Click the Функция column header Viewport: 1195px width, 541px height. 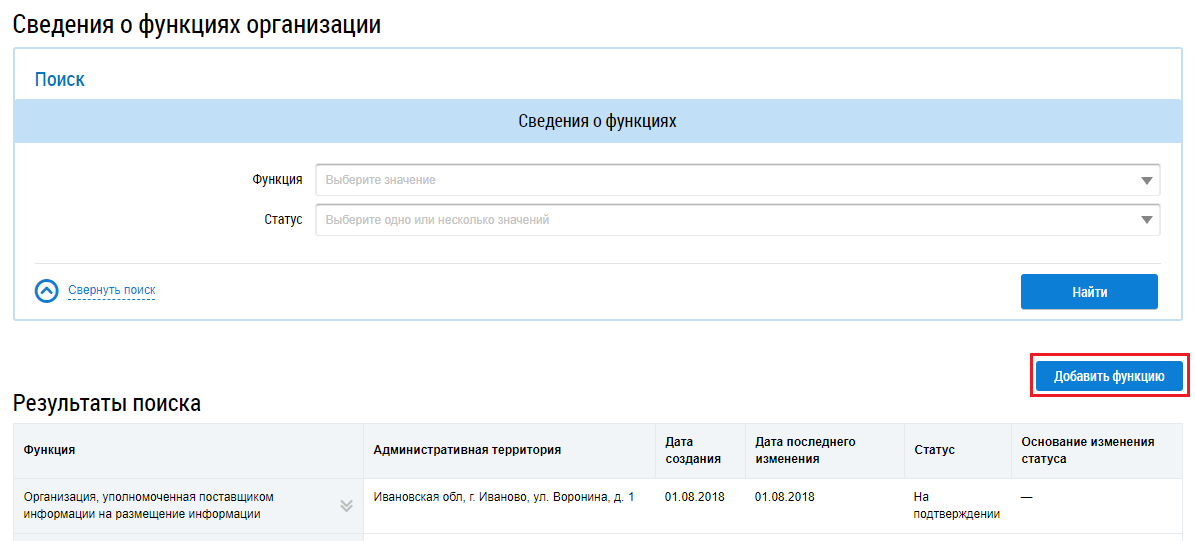[x=49, y=450]
